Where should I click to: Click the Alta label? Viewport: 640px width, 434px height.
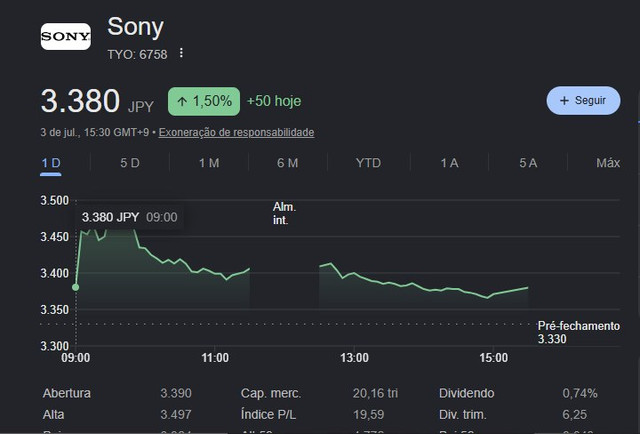[x=53, y=415]
